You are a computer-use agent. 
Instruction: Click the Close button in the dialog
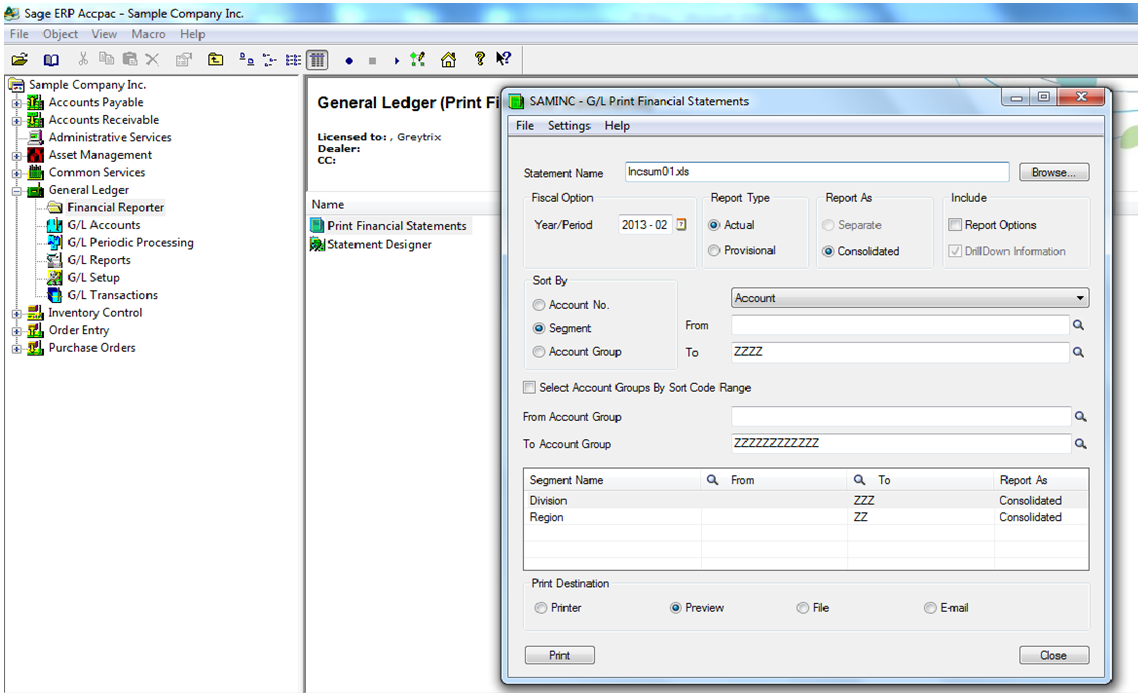point(1053,655)
